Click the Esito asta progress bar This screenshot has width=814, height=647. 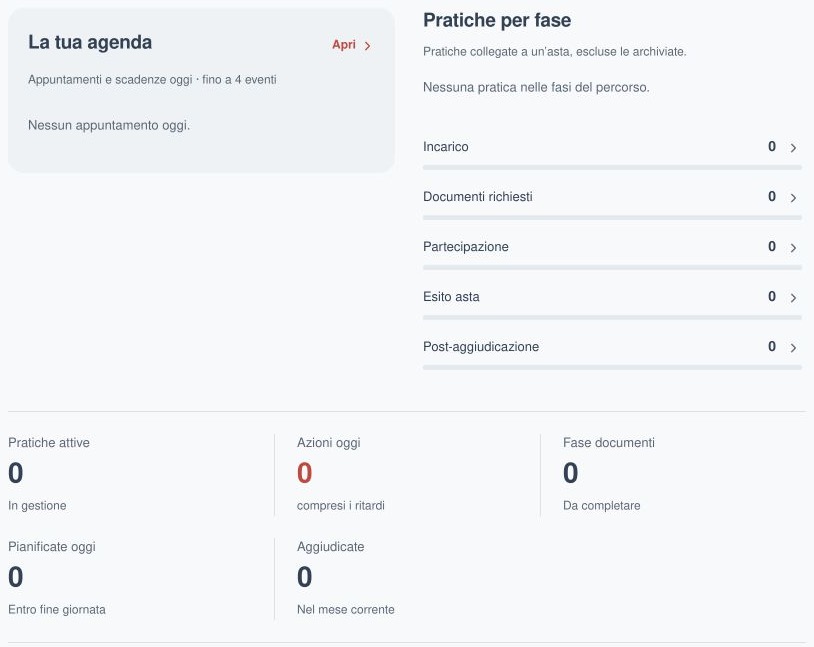612,317
